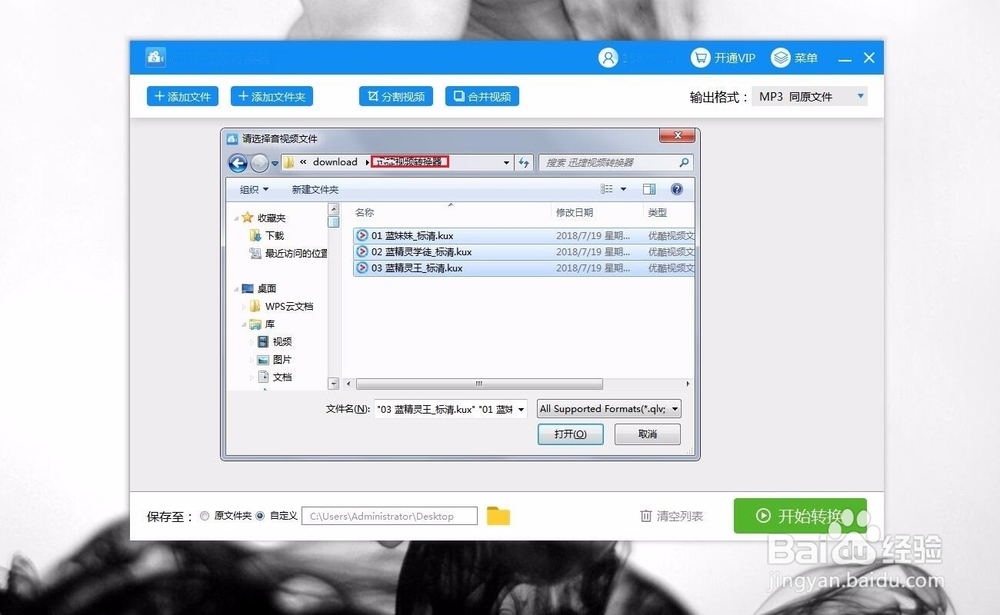Select the 自定义 save location option
The image size is (1000, 615).
click(x=259, y=515)
